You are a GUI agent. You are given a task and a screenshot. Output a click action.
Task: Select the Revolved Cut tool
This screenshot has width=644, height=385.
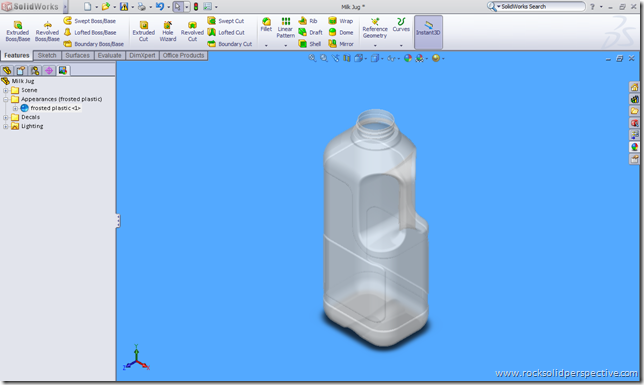tap(192, 31)
